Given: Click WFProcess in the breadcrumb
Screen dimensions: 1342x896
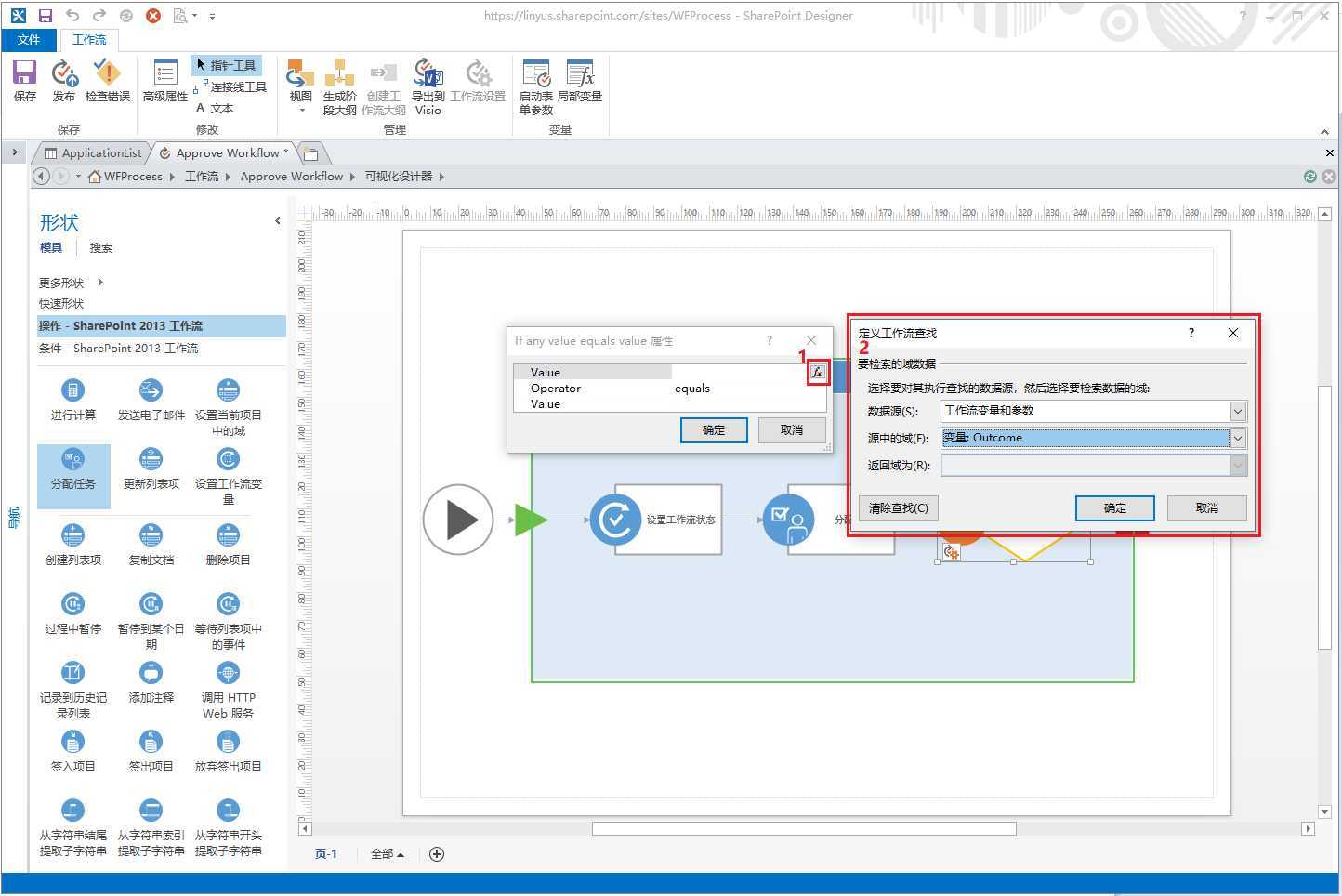Looking at the screenshot, I should (x=133, y=176).
